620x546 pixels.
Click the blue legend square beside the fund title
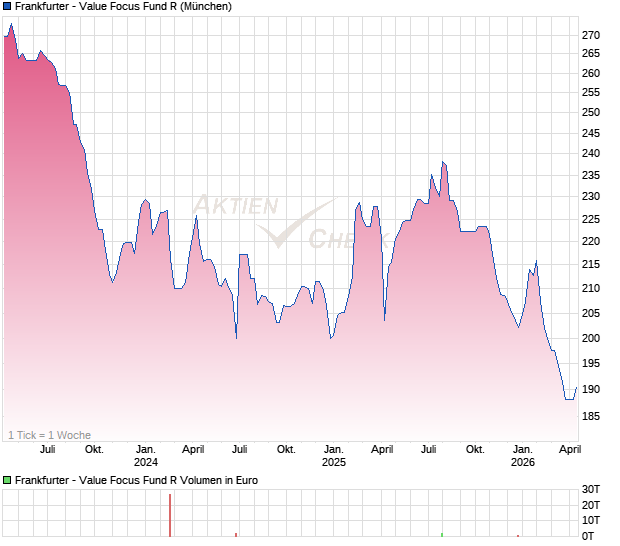point(7,7)
